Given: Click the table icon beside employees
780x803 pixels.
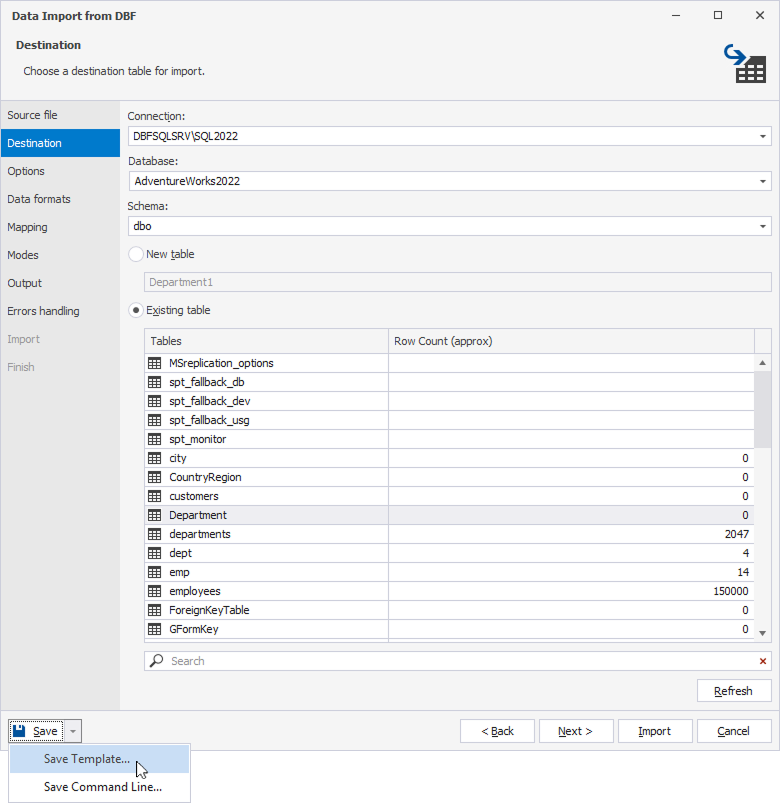Looking at the screenshot, I should pyautogui.click(x=154, y=591).
